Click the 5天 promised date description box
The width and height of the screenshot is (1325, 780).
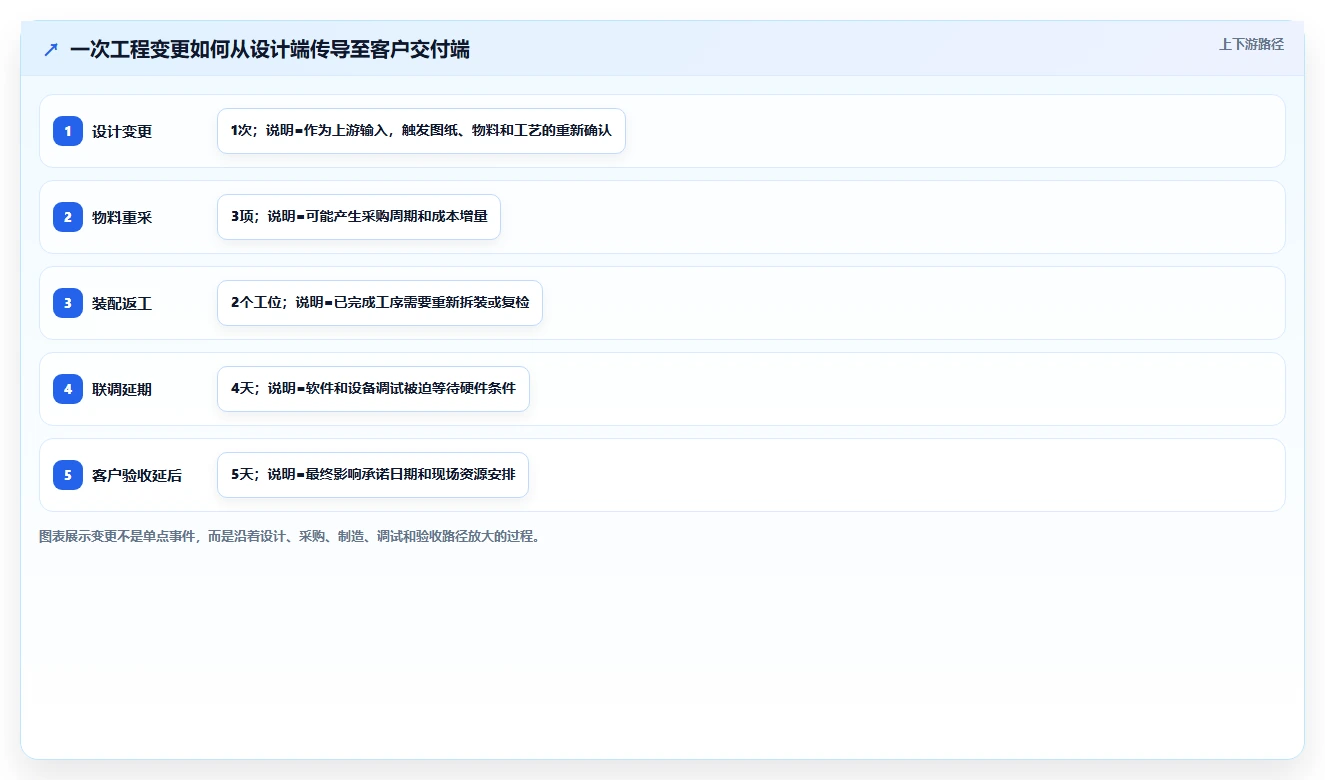pyautogui.click(x=373, y=475)
